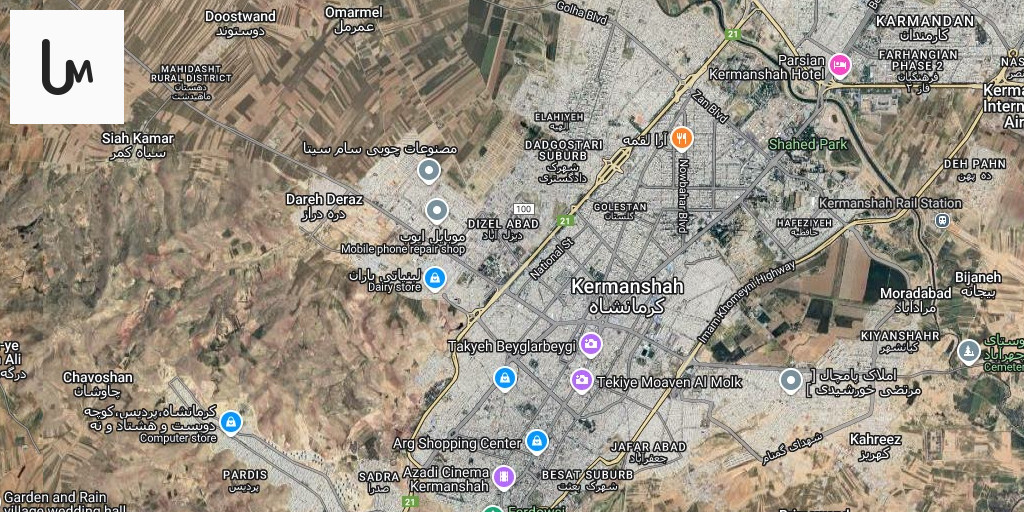Click the Mobile phone repair shop label
The height and width of the screenshot is (512, 1024).
coord(403,249)
